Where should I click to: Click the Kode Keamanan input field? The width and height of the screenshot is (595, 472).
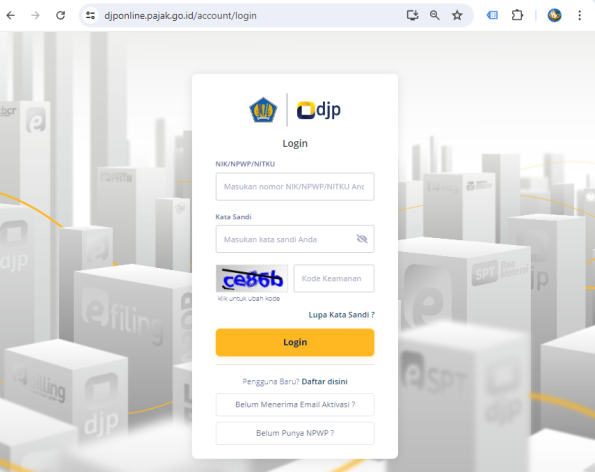point(334,278)
